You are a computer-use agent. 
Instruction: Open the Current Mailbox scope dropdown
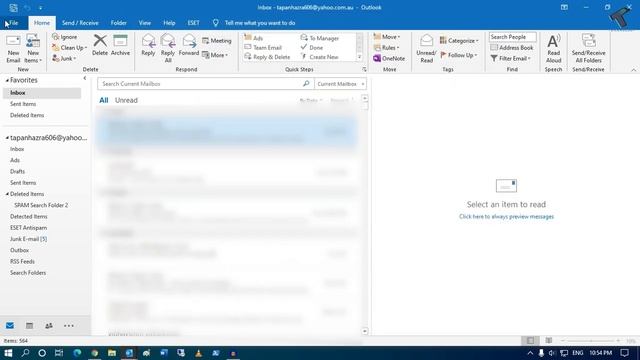[x=340, y=84]
